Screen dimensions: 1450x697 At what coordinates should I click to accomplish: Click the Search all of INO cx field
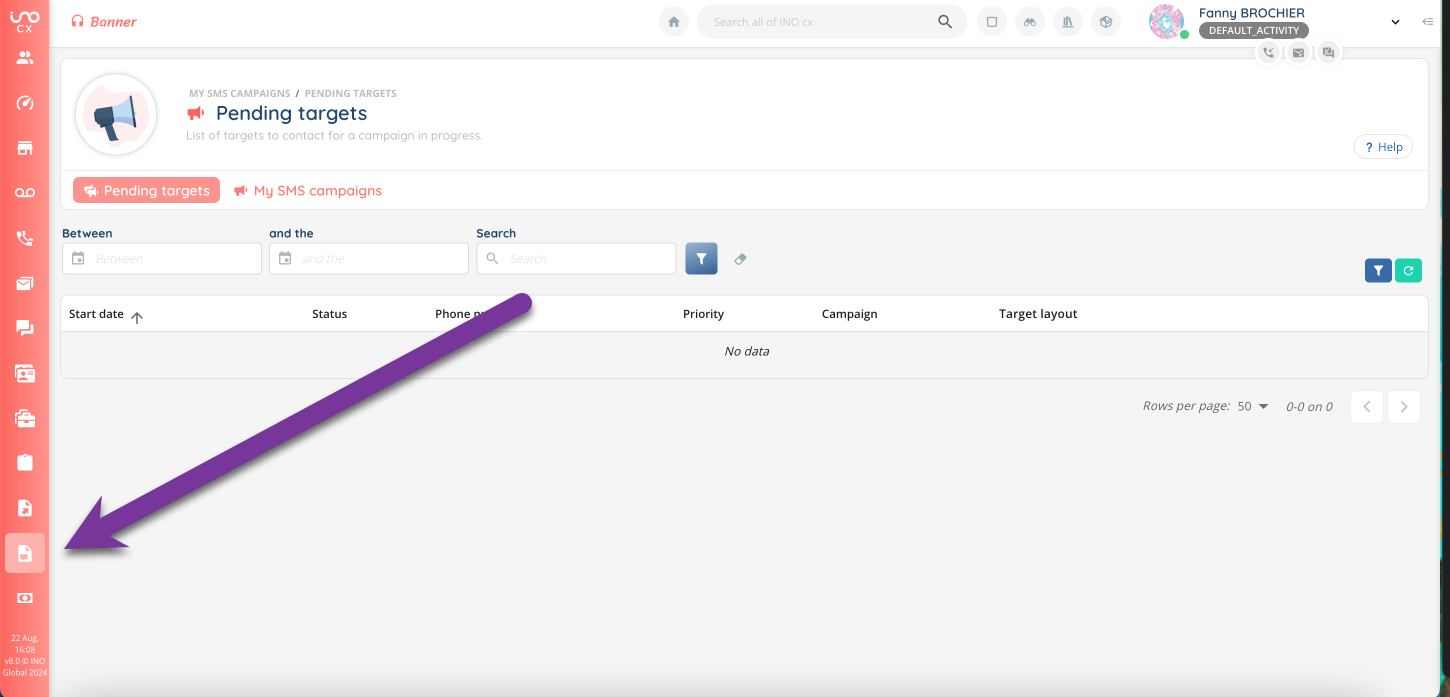click(x=820, y=22)
